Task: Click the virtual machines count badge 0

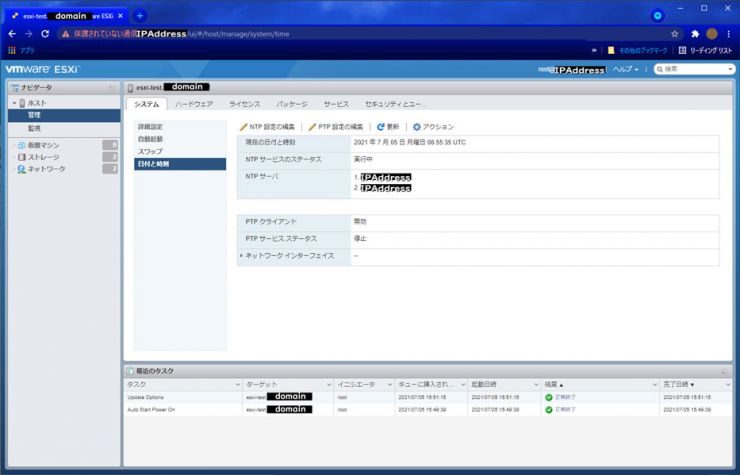Action: pos(110,145)
